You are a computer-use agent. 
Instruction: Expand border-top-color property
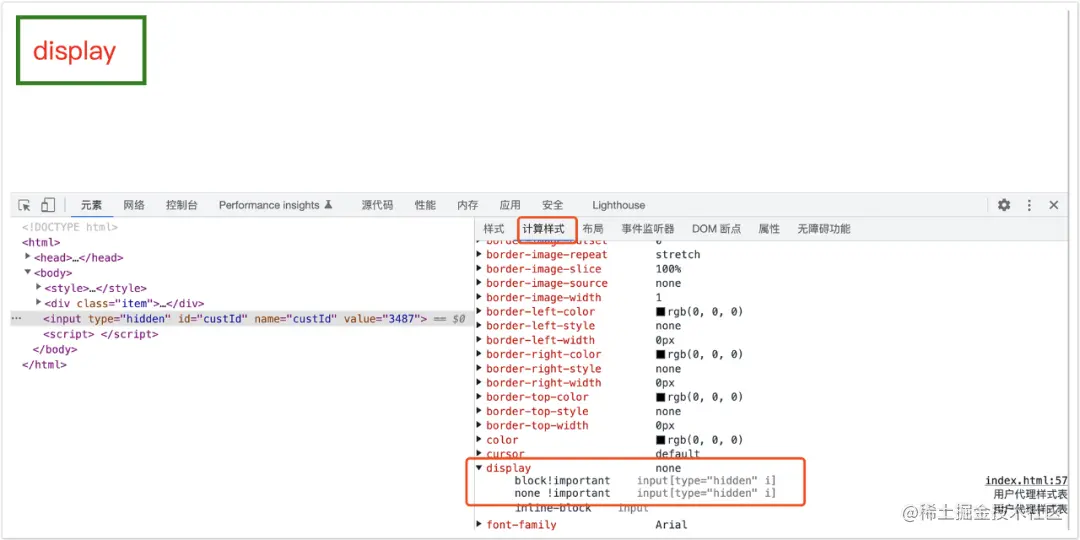click(479, 397)
